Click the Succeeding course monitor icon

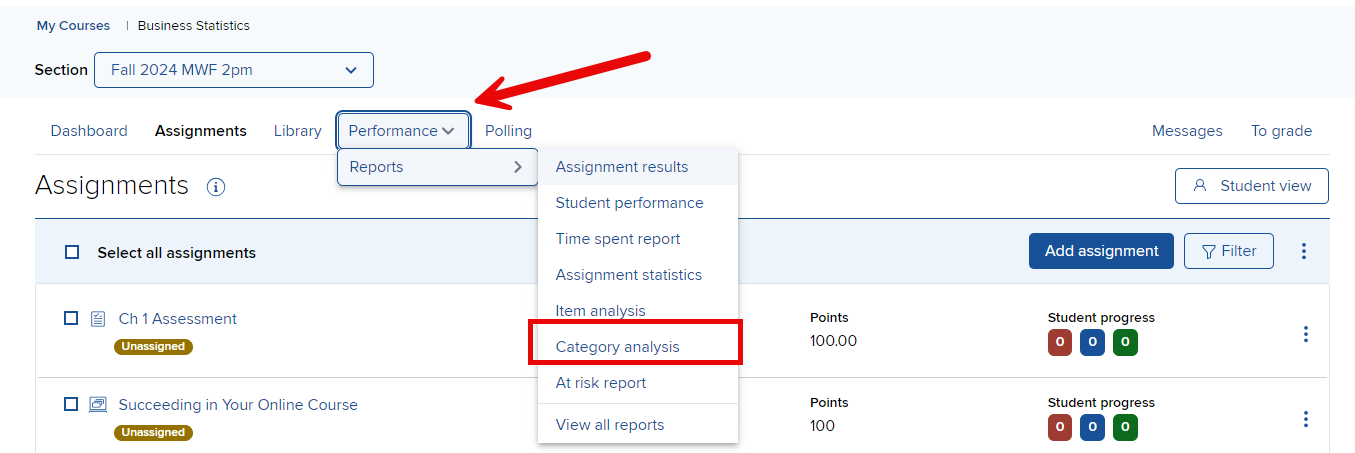coord(97,405)
